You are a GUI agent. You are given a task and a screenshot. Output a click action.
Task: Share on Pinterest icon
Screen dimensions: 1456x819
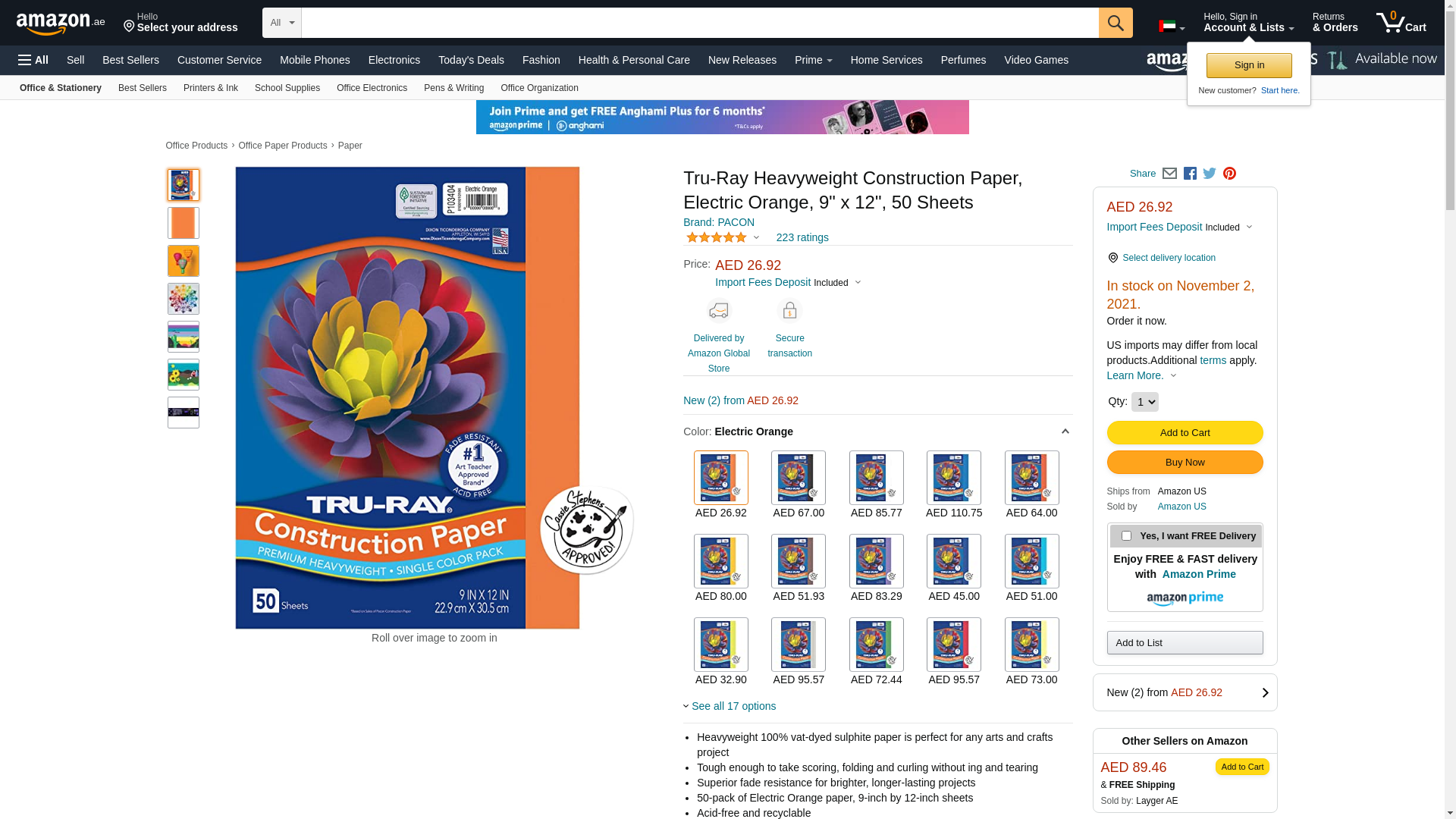tap(1229, 174)
